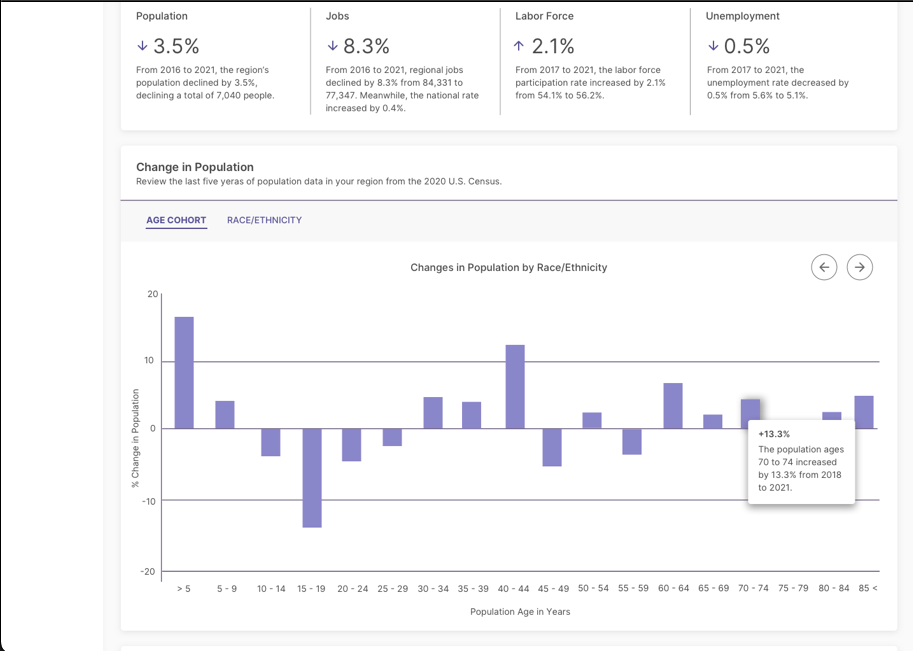Screen dimensions: 913x651
Task: Click the negative 15 - 19 age bar
Action: click(x=312, y=477)
